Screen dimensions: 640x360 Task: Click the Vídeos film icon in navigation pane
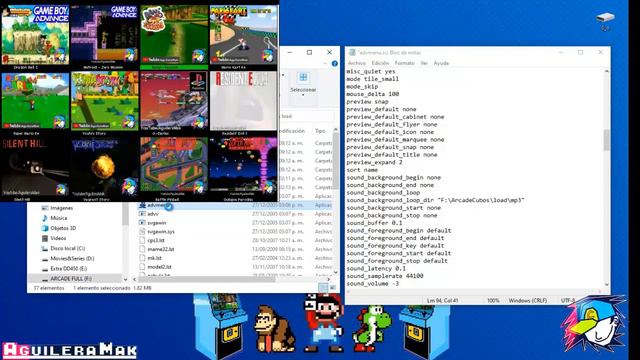(45, 238)
